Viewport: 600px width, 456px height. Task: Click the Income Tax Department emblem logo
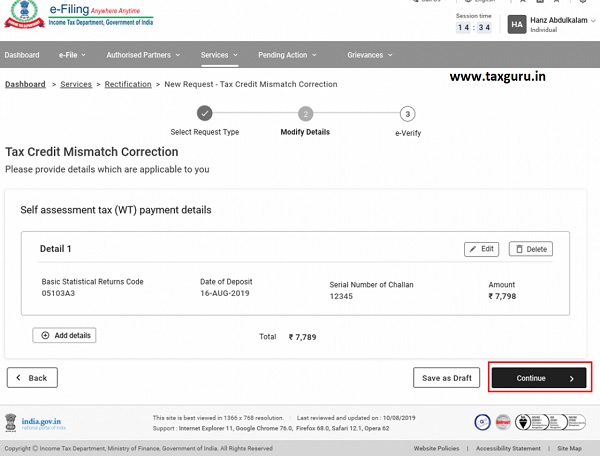[x=24, y=15]
